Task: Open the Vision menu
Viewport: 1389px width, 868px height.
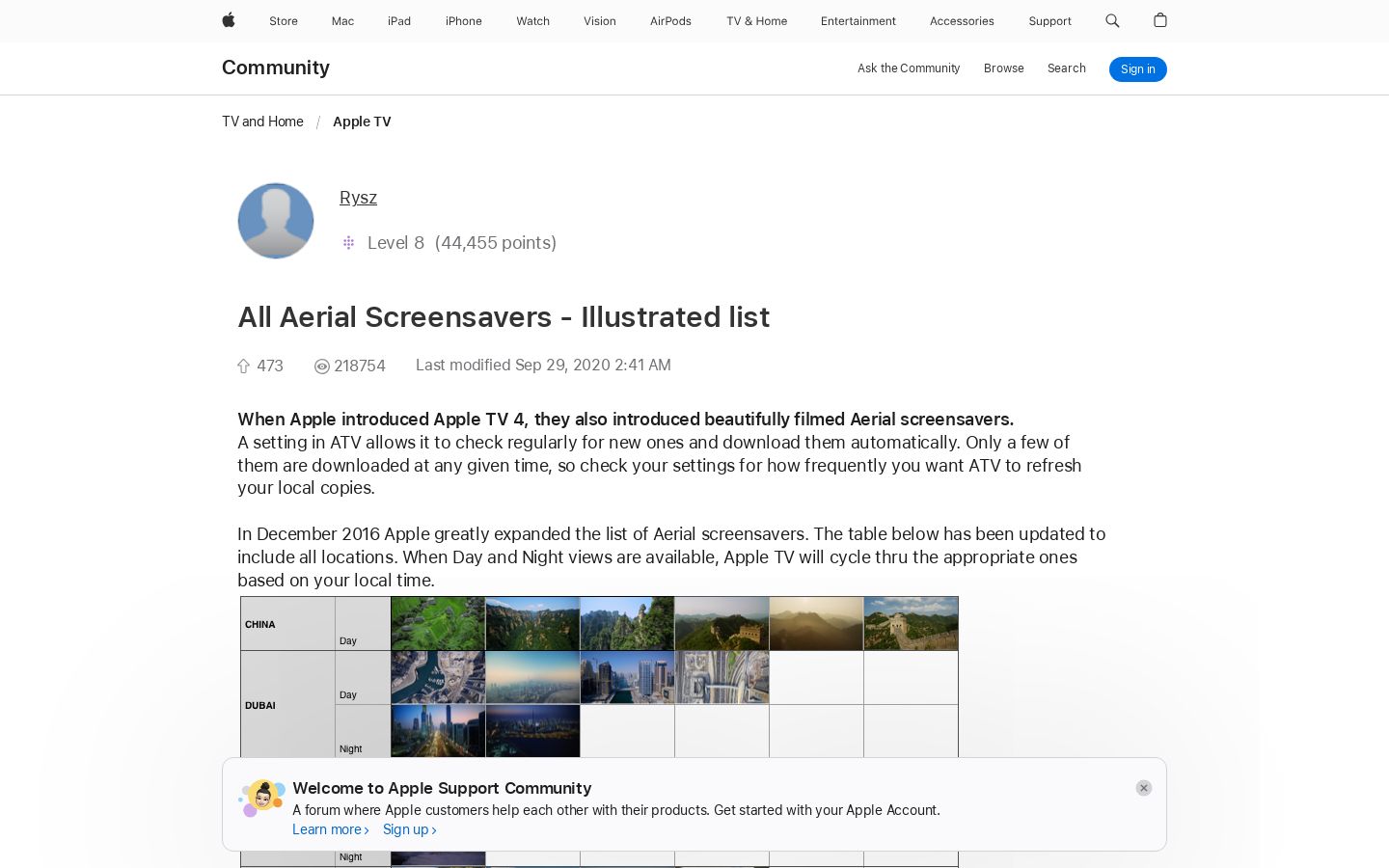Action: (x=600, y=21)
